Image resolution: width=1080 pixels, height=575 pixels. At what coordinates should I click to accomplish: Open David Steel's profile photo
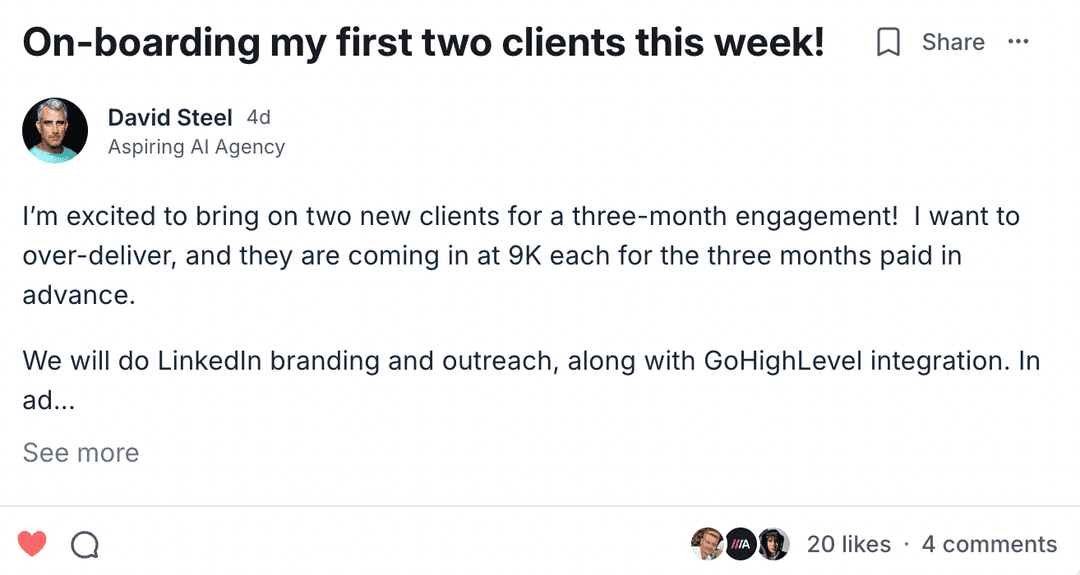click(55, 130)
